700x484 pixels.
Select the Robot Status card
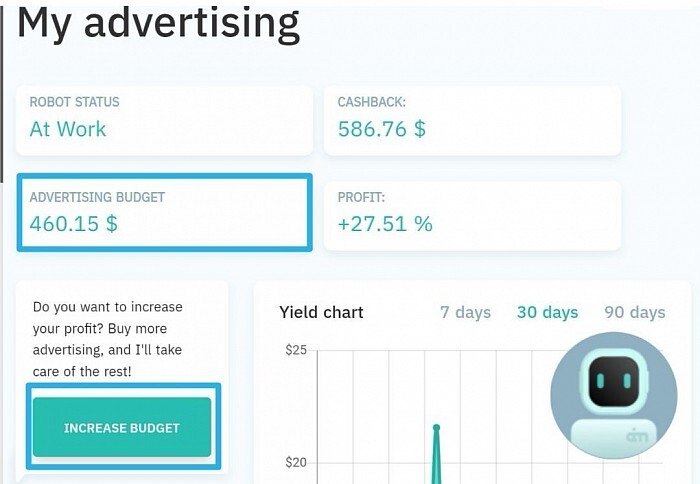point(165,121)
